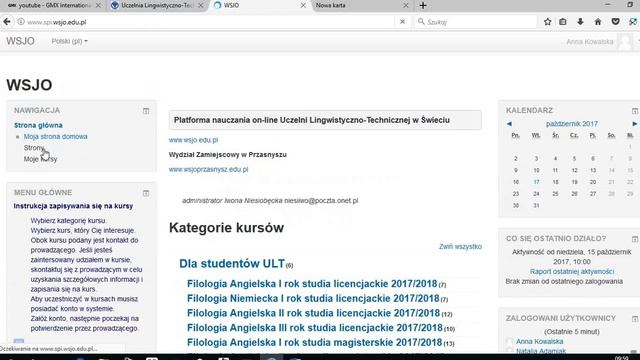Image resolution: width=640 pixels, height=360 pixels.
Task: Click the WSJO brand link in header
Action: click(x=20, y=41)
